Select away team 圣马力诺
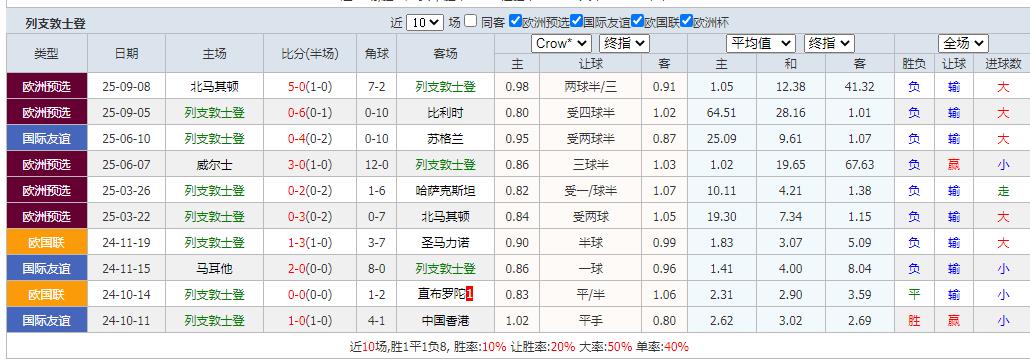This screenshot has height=361, width=1030. click(445, 243)
